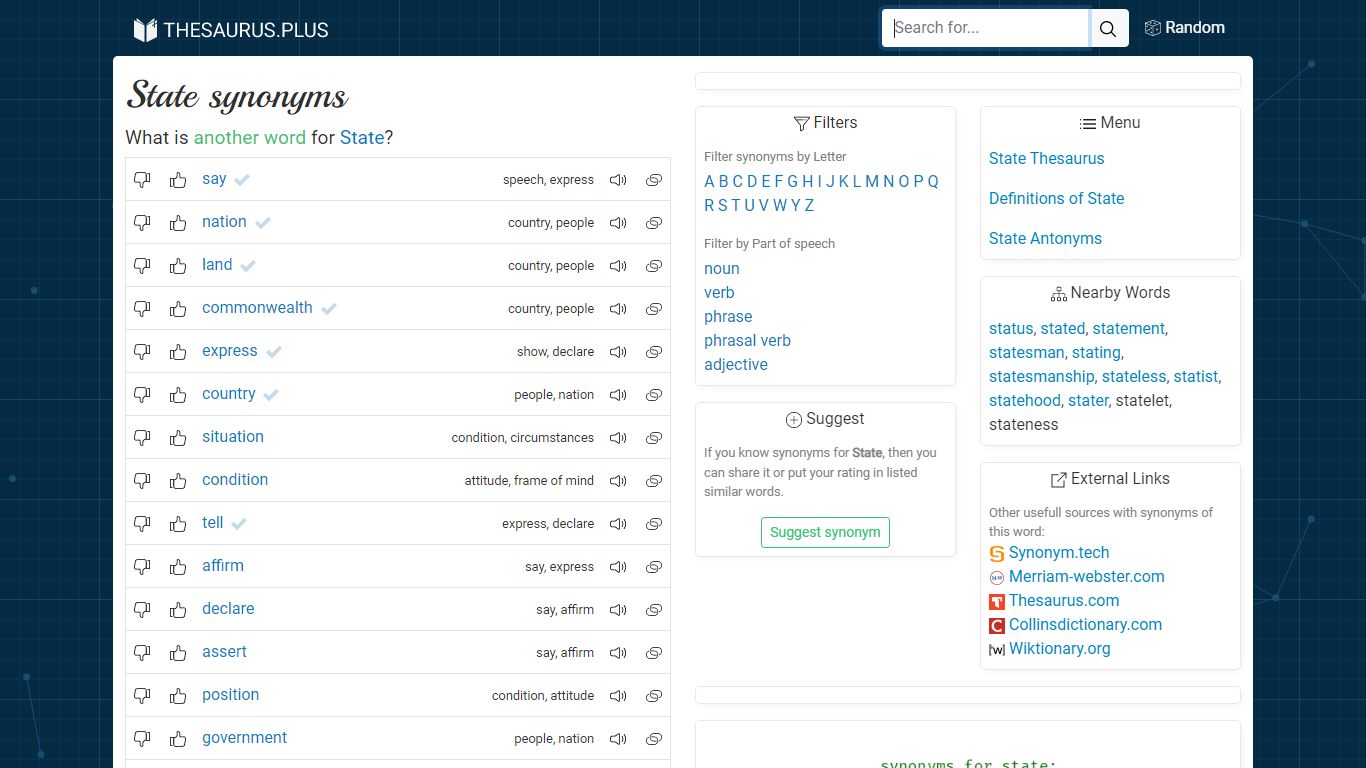Filter by phrasal verb

[747, 340]
